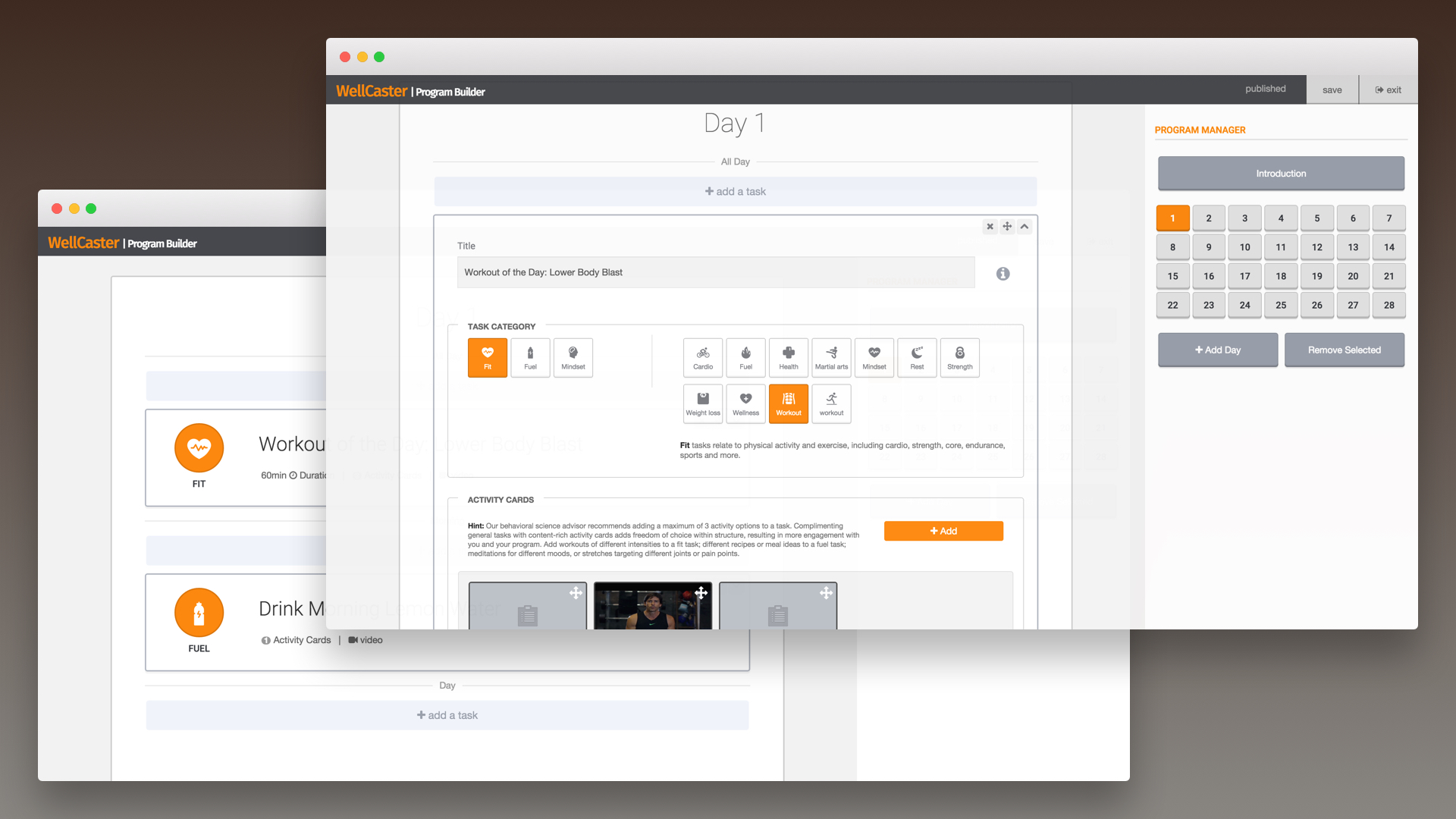Screen dimensions: 1456x819
Task: Select the Wellness category icon
Action: tap(746, 398)
